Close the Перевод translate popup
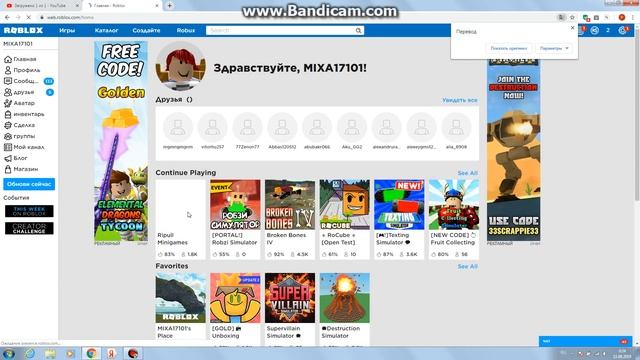Image resolution: width=640 pixels, height=360 pixels. 572,28
